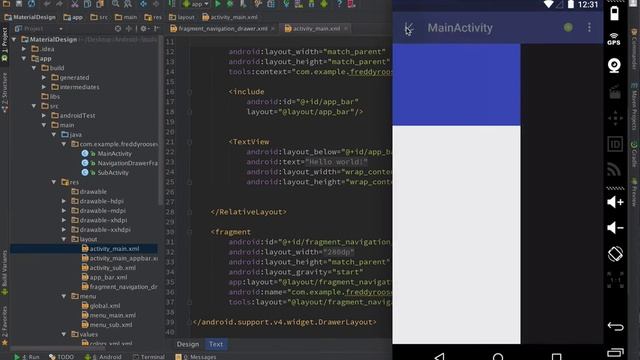Click the Genymotion volume down icon
This screenshot has width=640, height=360.
615,228
